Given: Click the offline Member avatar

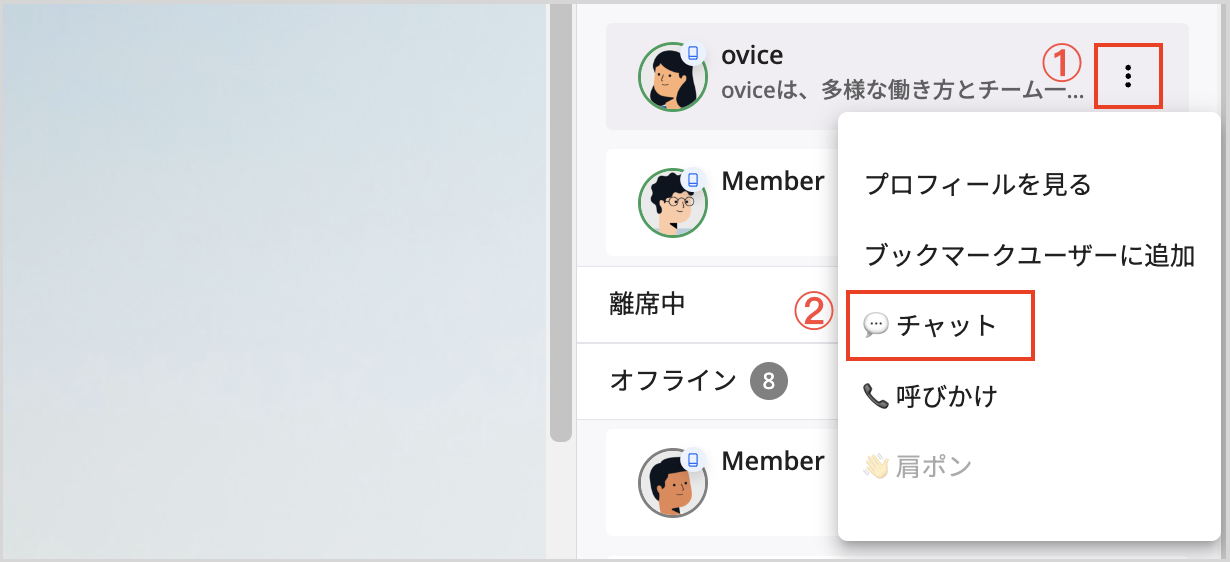Looking at the screenshot, I should point(672,482).
